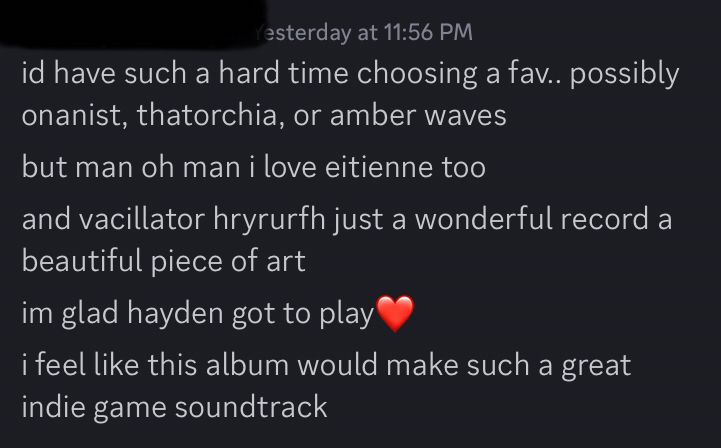721x448 pixels.
Task: Click the word "hryrurfh"
Action: (269, 220)
